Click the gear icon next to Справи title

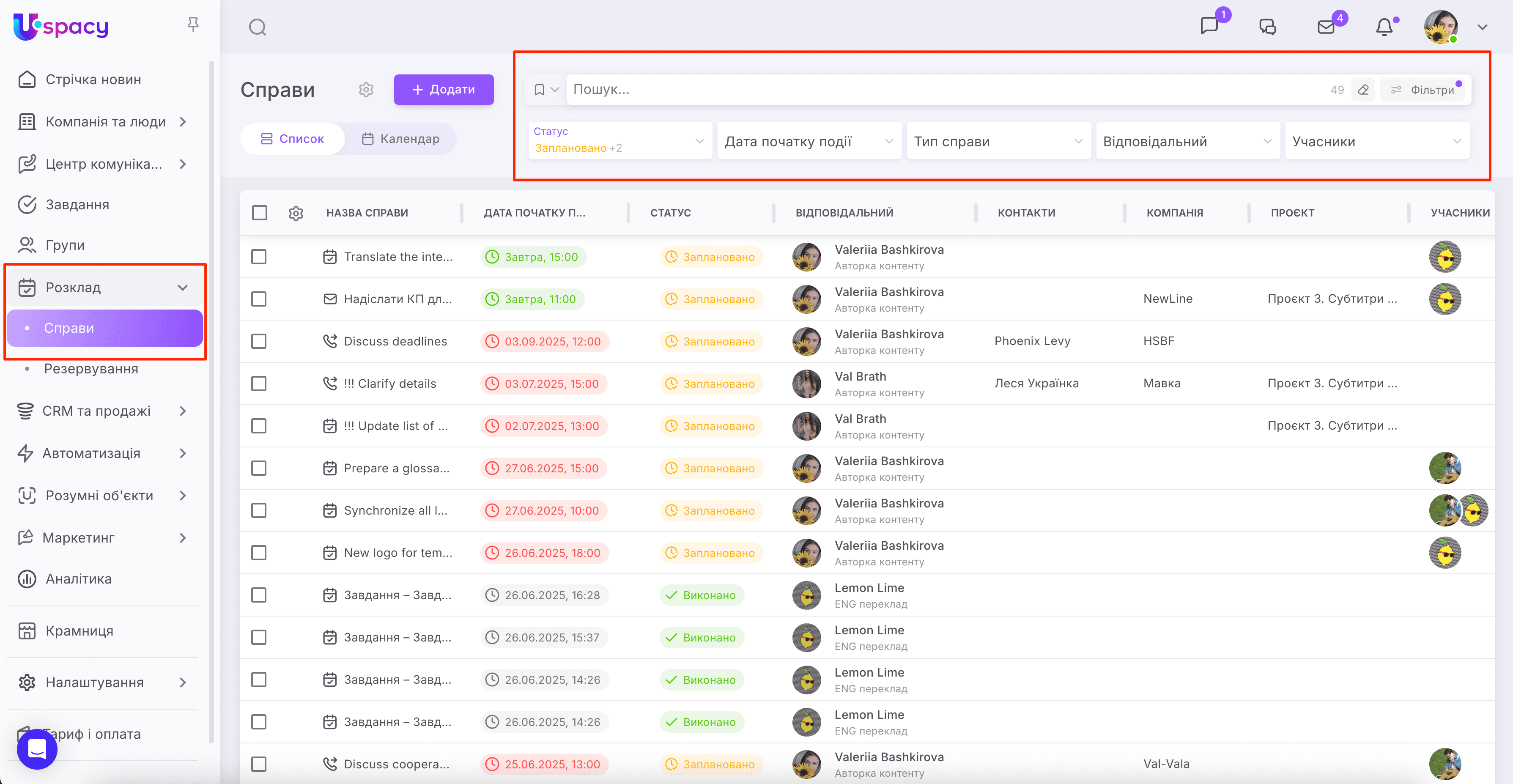coord(366,90)
